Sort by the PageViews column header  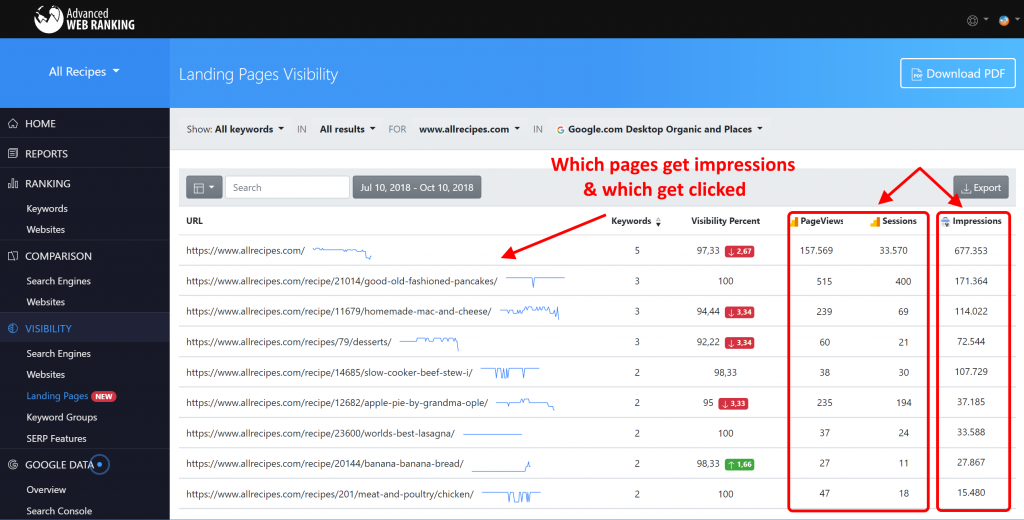(822, 221)
